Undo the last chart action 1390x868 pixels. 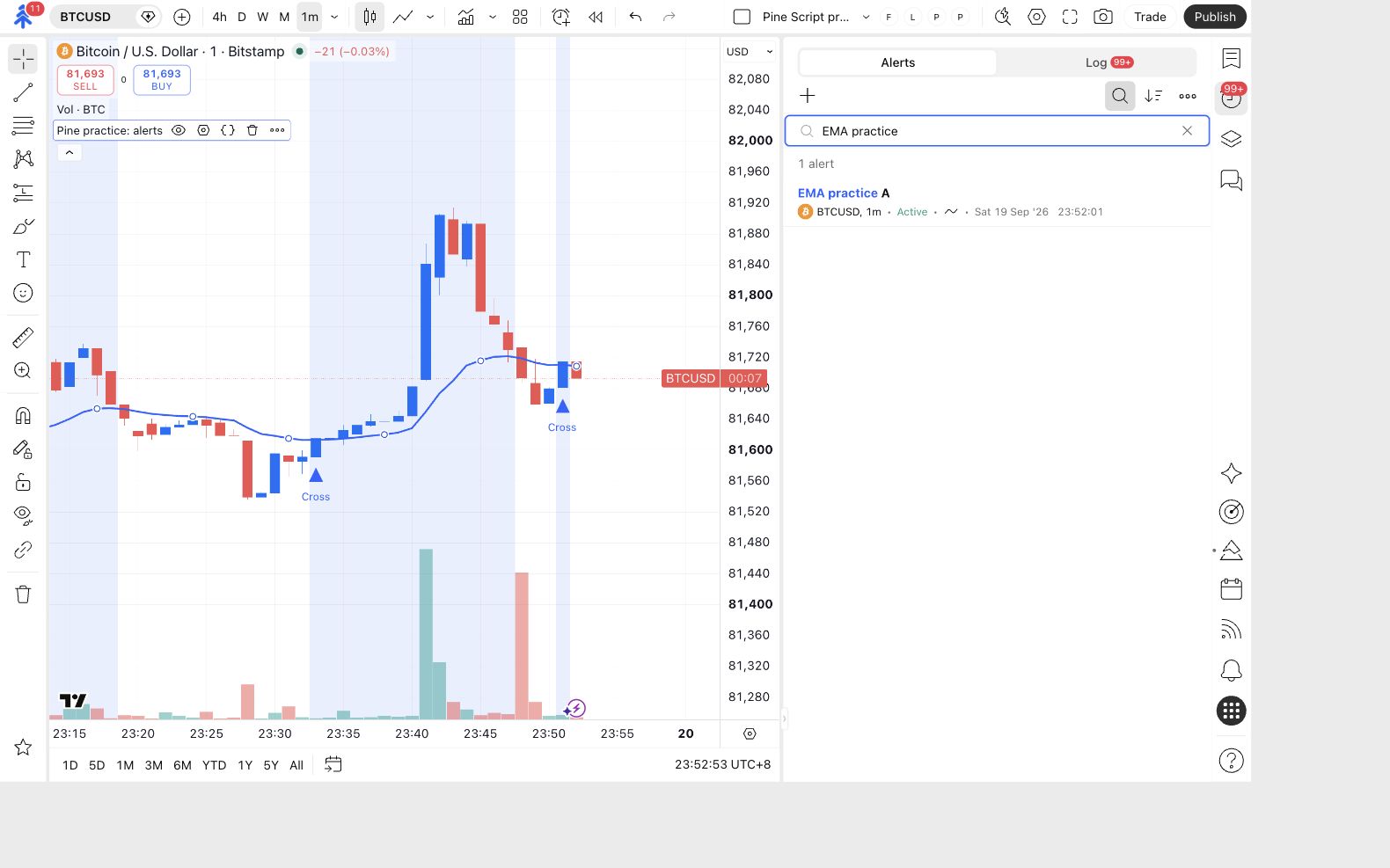coord(635,17)
